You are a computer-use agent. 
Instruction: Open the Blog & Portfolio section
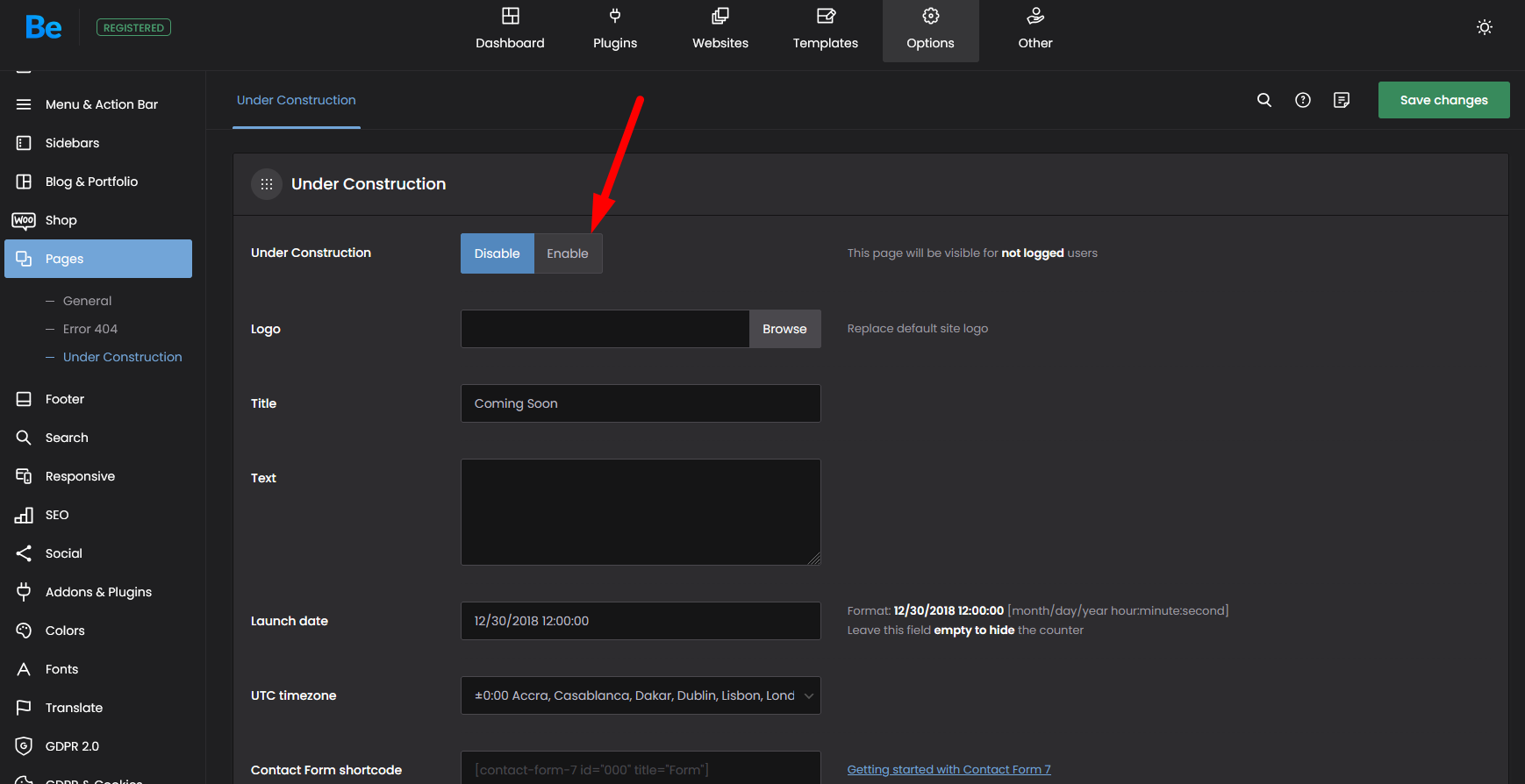point(91,182)
